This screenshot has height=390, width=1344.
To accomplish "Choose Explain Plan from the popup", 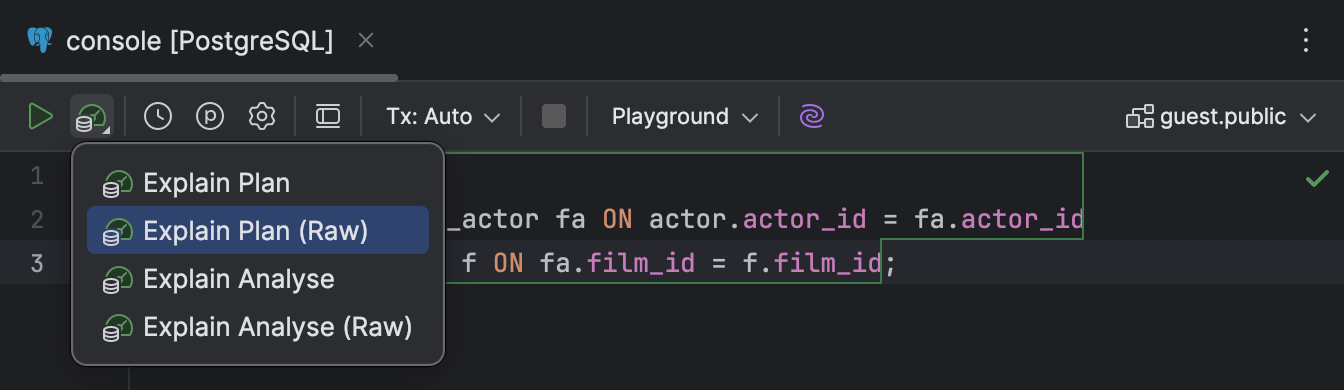I will coord(258,183).
